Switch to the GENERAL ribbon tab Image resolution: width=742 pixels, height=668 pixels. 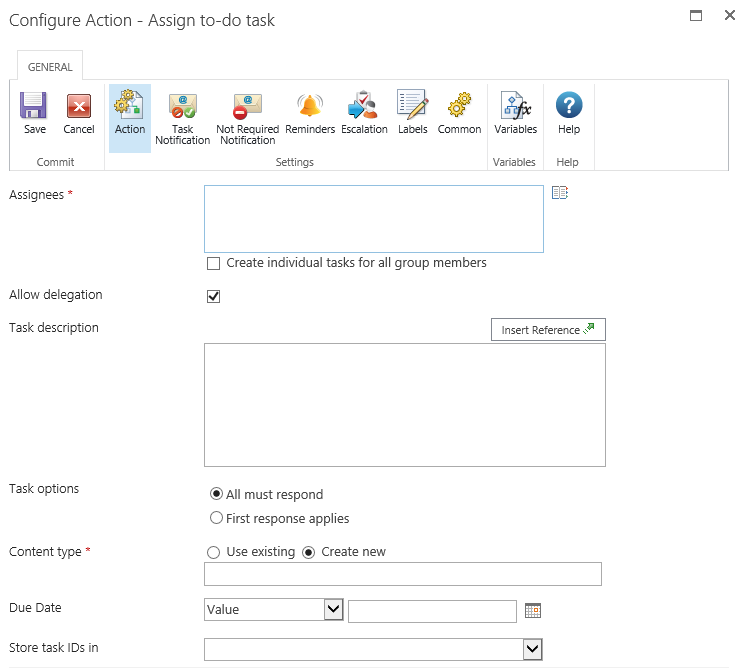(x=50, y=67)
